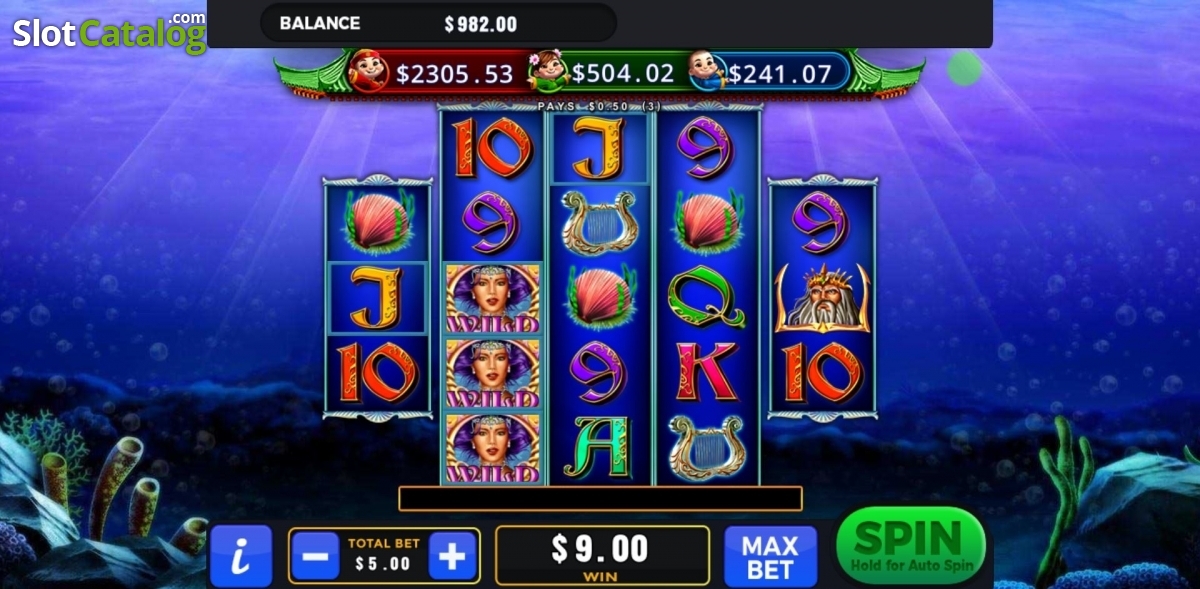
Task: Open the SlotCatalog.com logo link
Action: pyautogui.click(x=109, y=31)
